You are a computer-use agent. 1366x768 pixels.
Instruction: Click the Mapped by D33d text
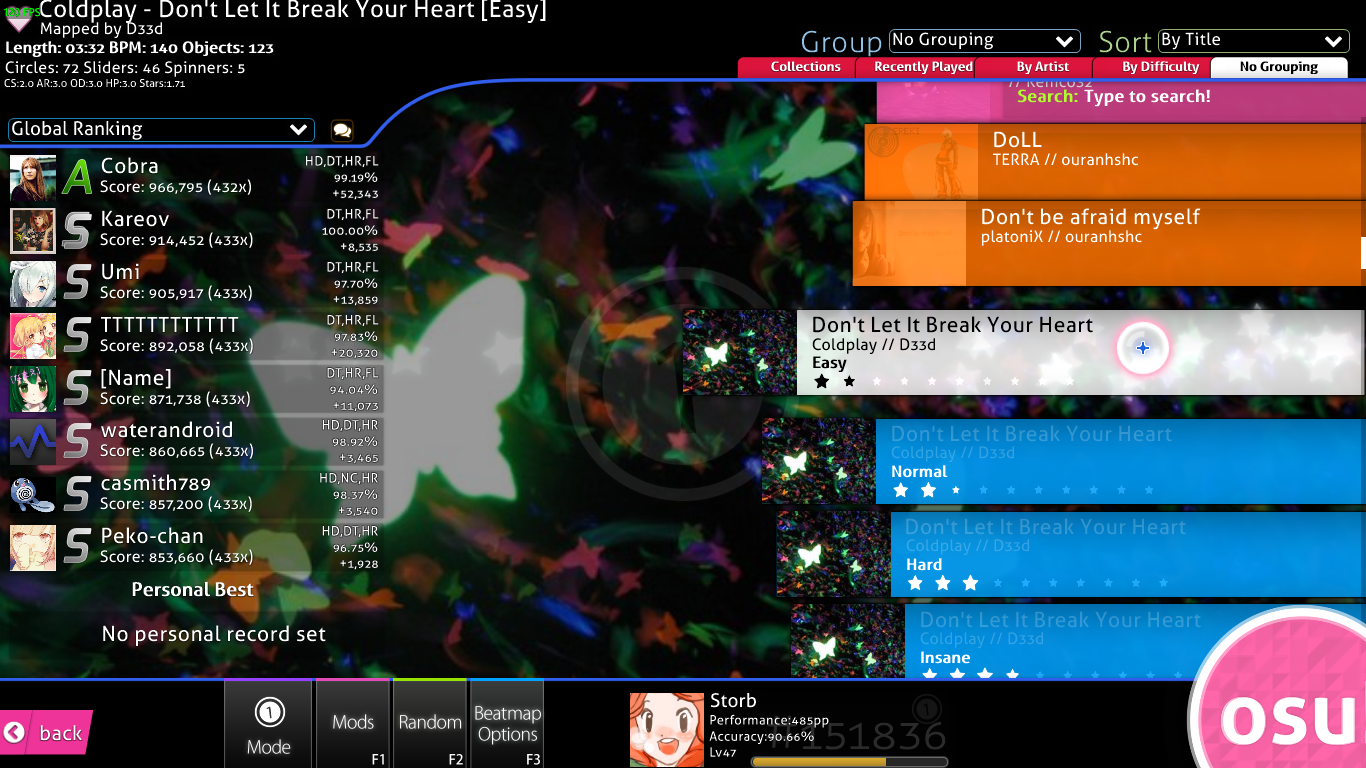point(101,29)
